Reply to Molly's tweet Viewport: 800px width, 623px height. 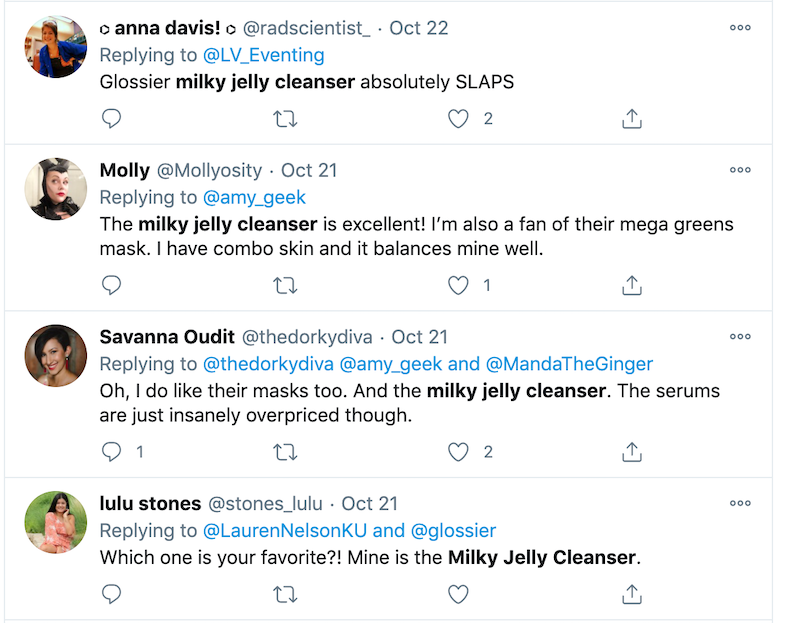[x=112, y=286]
